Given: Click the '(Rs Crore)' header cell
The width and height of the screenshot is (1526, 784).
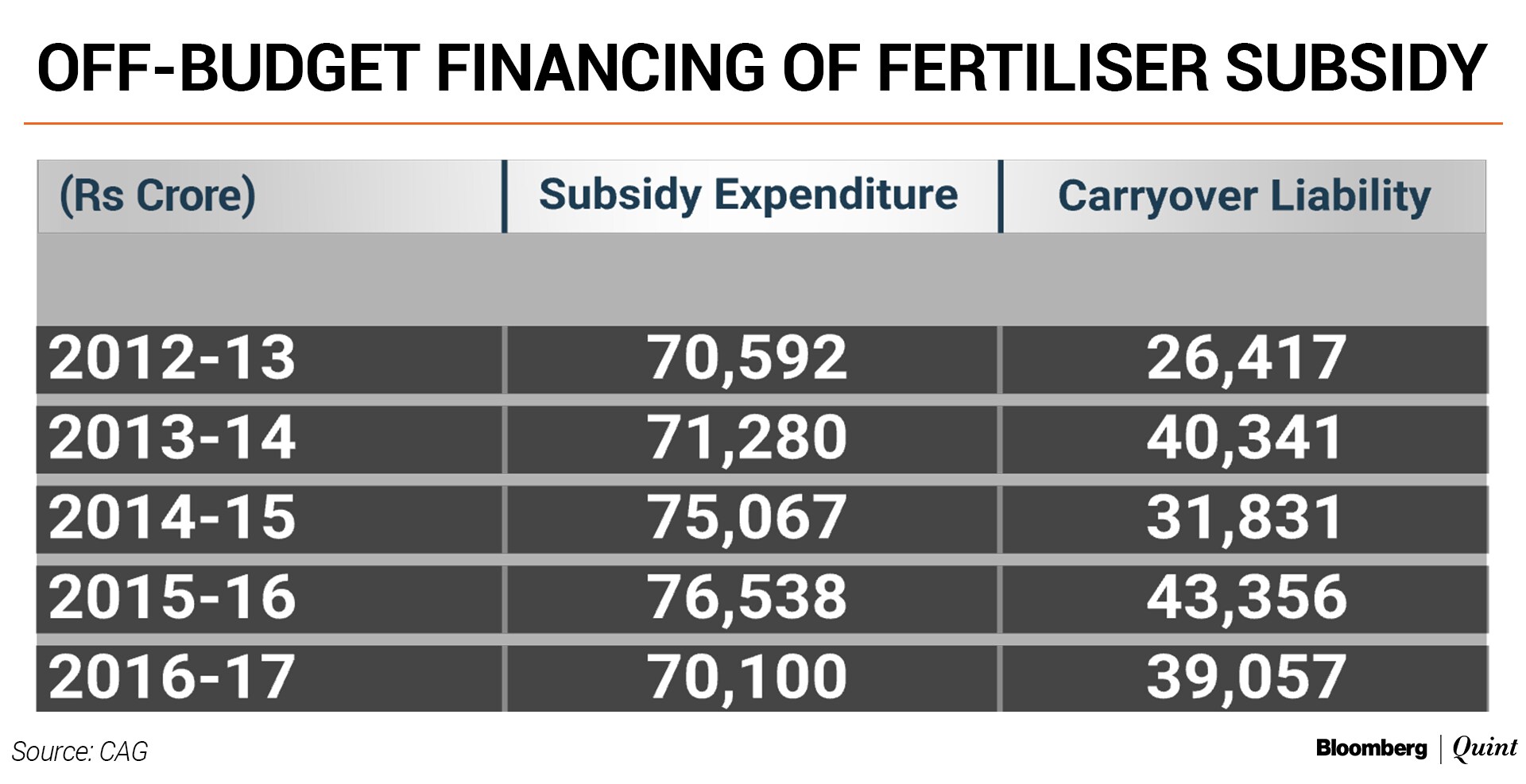Looking at the screenshot, I should tap(157, 196).
